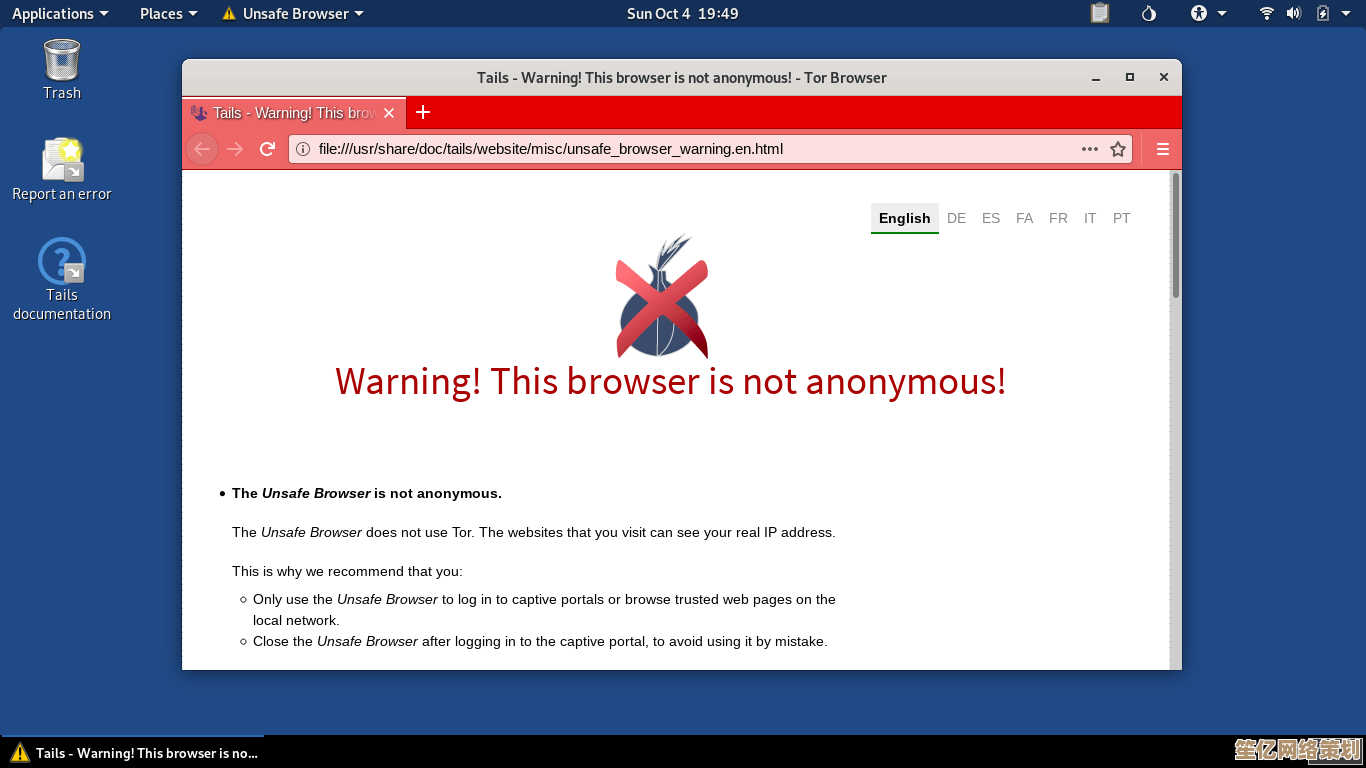Close the Tails warning tab
The height and width of the screenshot is (768, 1366).
click(x=389, y=113)
